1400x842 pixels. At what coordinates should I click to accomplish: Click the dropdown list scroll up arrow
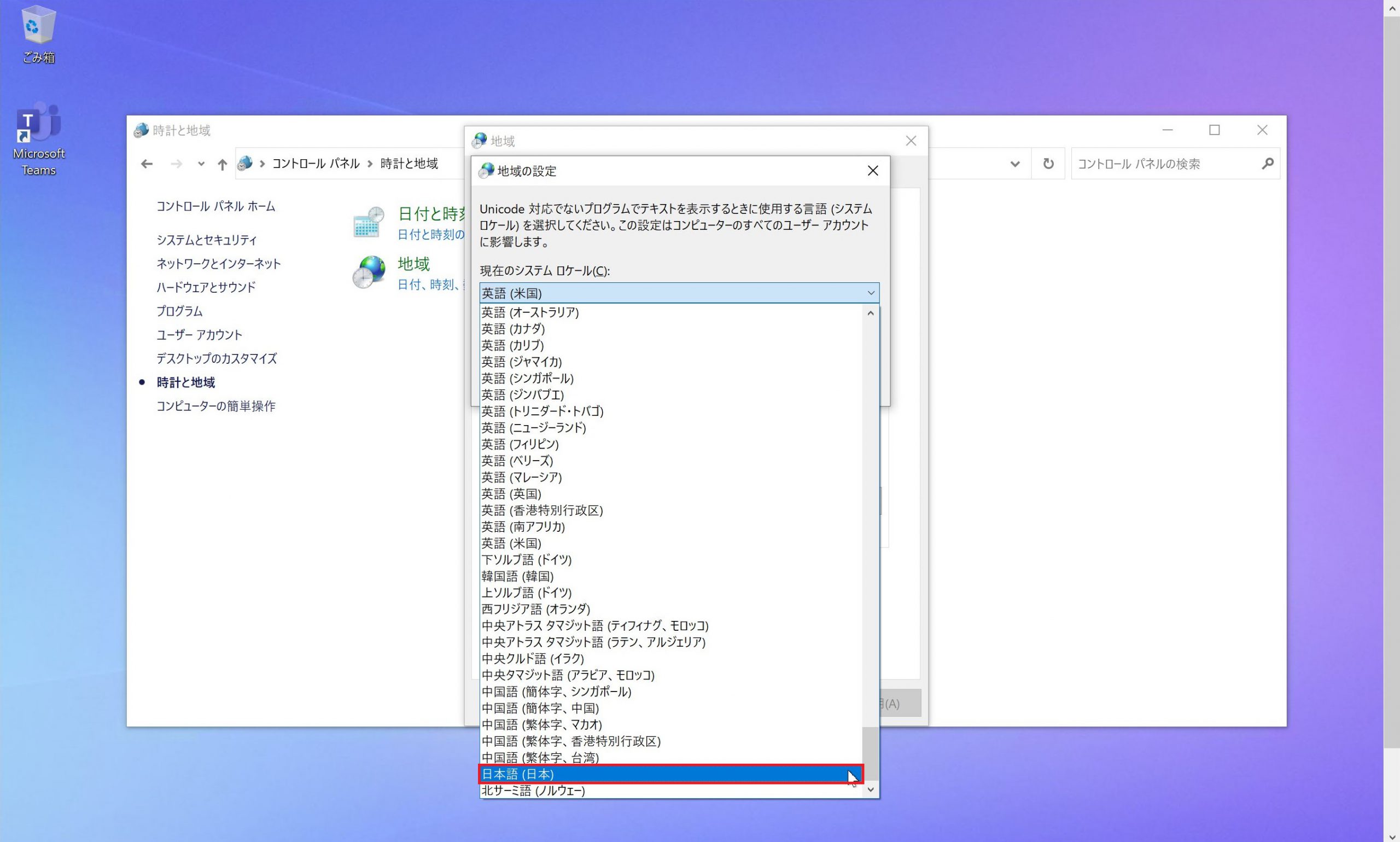pos(871,313)
